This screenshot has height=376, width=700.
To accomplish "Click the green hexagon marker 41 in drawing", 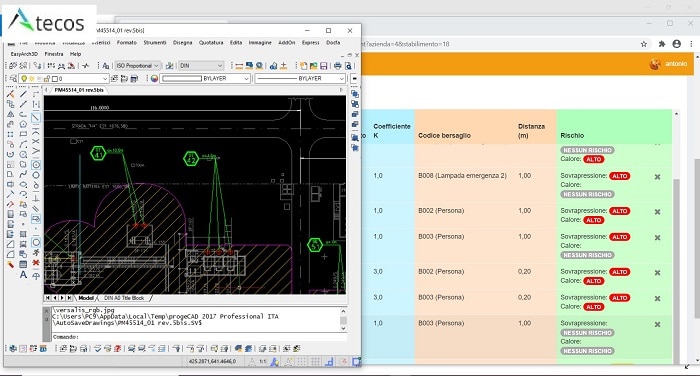I will pyautogui.click(x=98, y=154).
